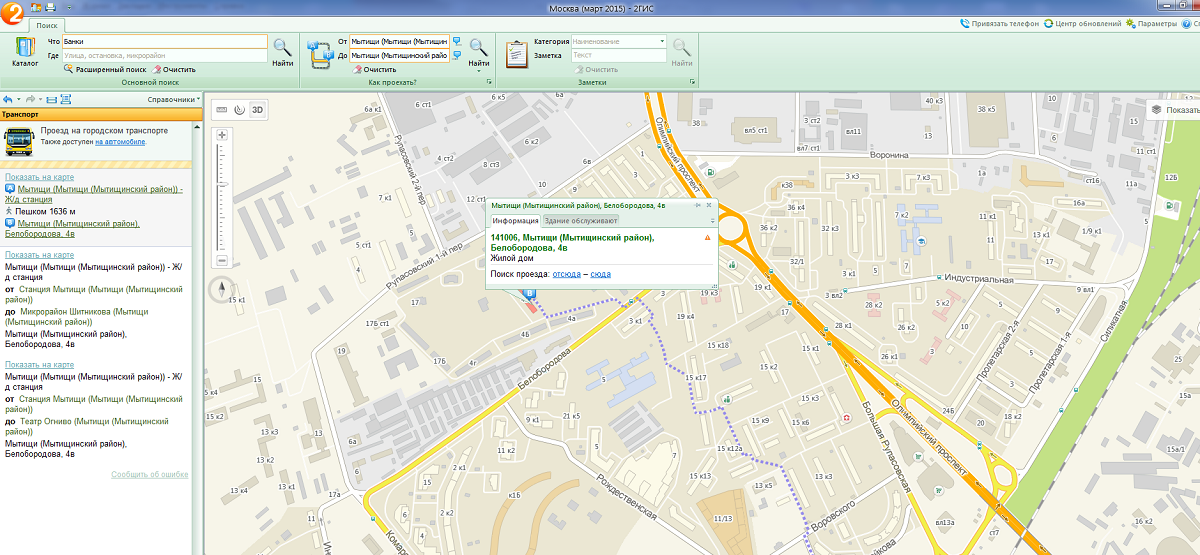This screenshot has width=1200, height=555.
Task: Click Расширенный поиск button
Action: tap(110, 69)
